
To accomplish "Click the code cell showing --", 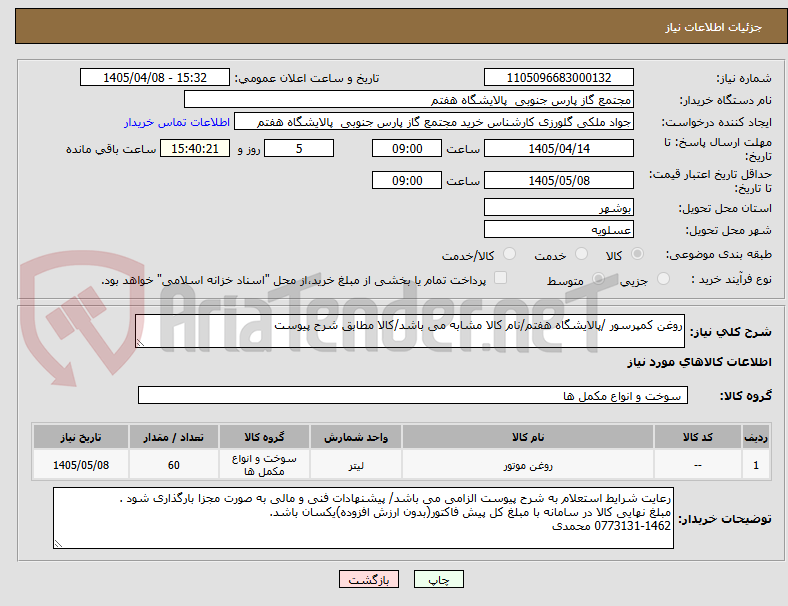I will click(x=698, y=465).
